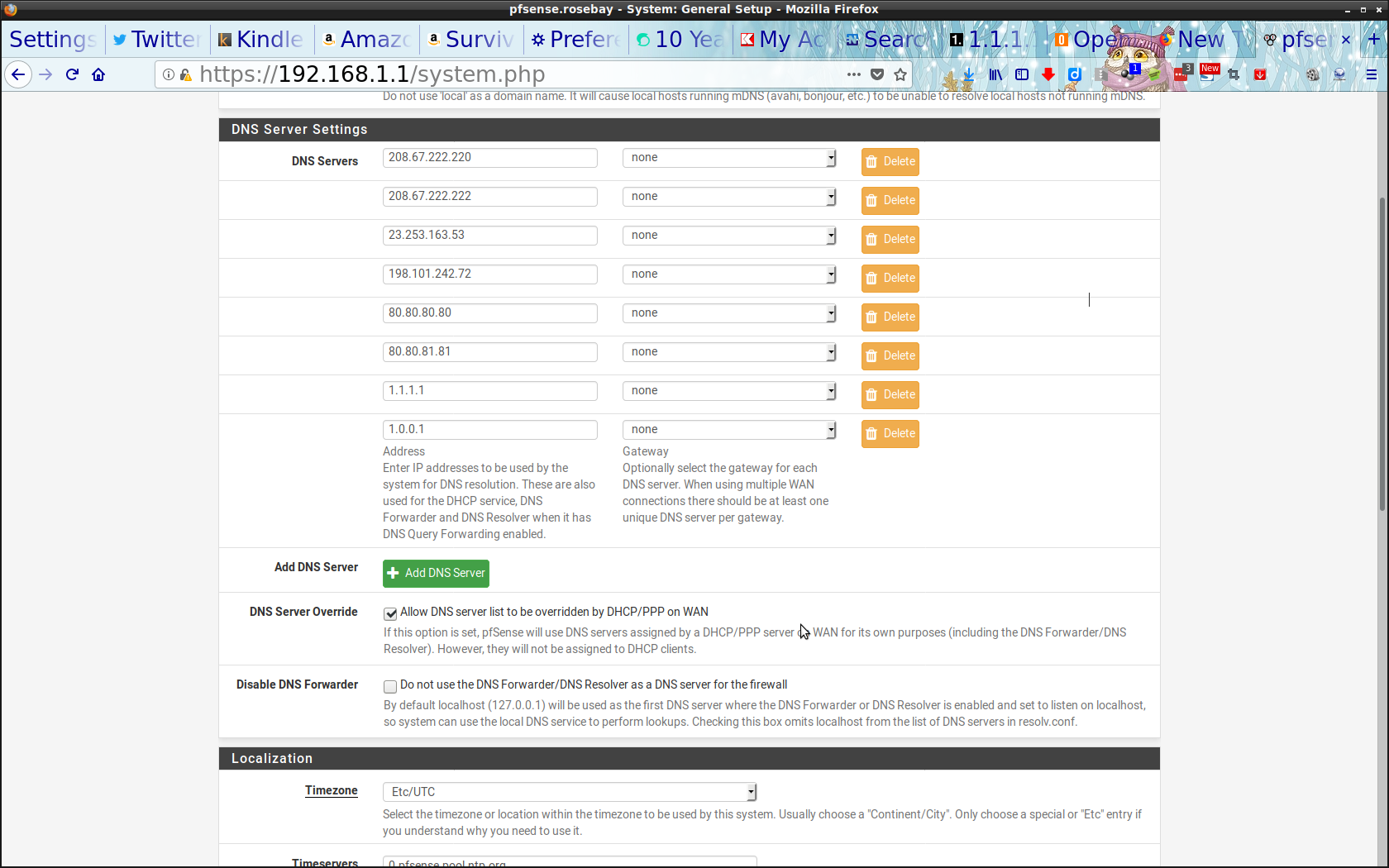Switch to the Kindle tab
The height and width of the screenshot is (868, 1389).
(x=261, y=39)
